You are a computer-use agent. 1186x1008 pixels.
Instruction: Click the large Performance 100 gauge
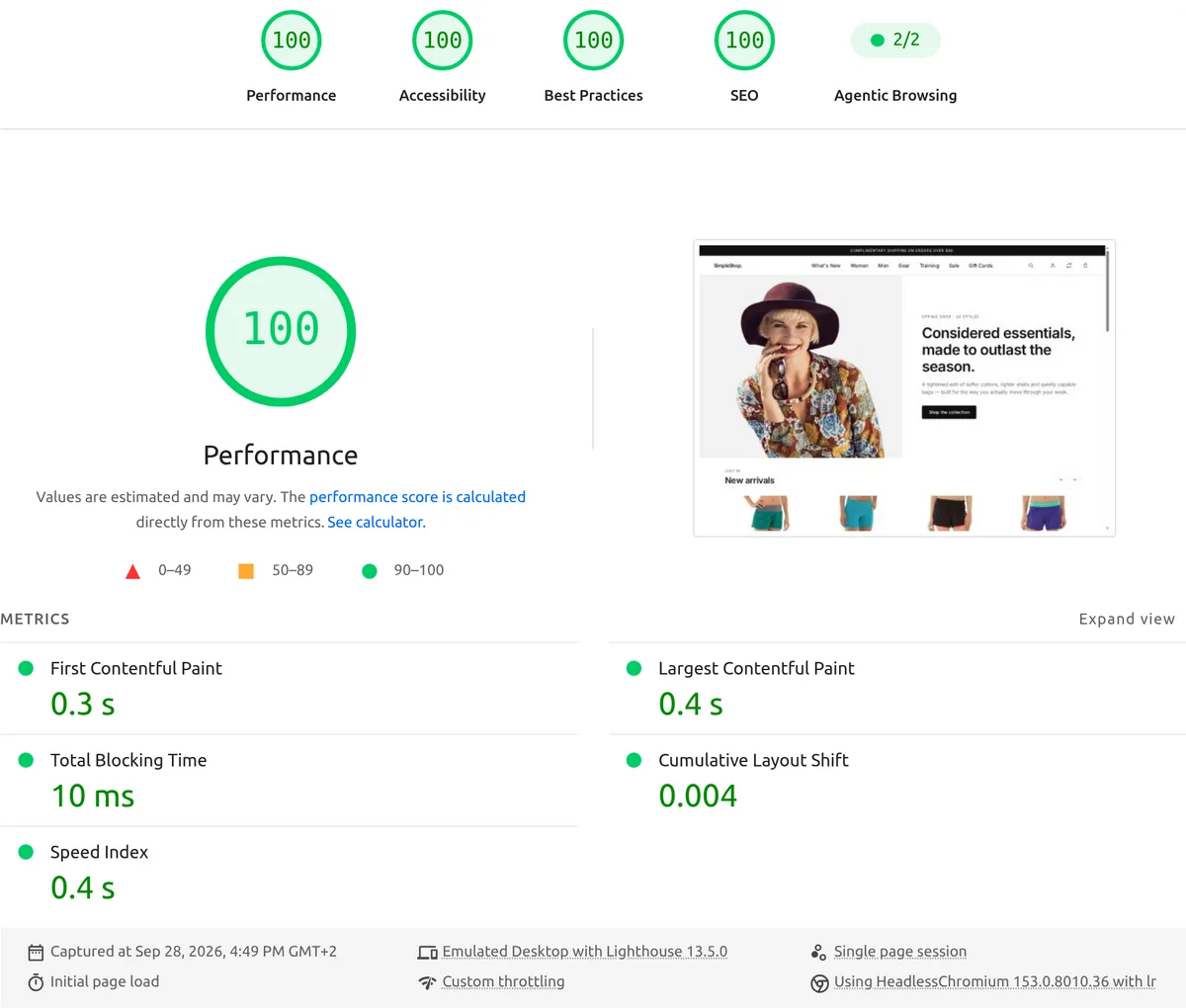(281, 330)
